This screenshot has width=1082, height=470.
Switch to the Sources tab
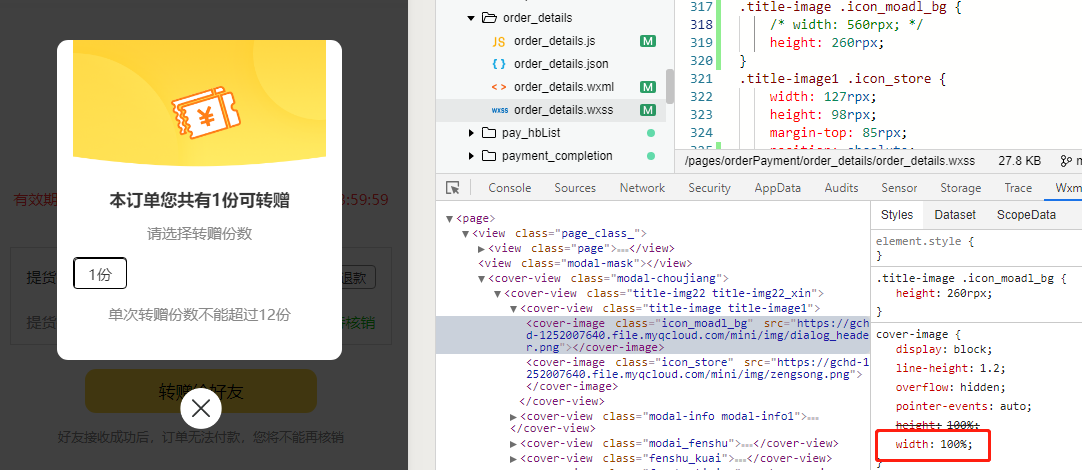point(575,188)
